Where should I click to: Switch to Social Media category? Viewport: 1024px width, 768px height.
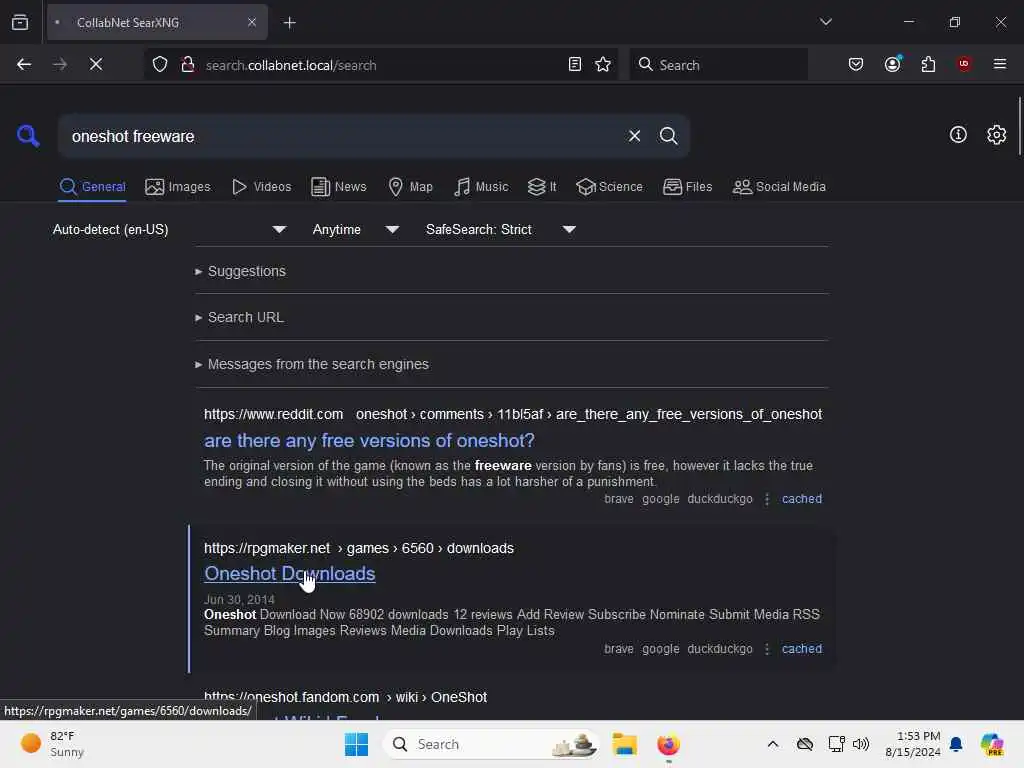(x=779, y=187)
